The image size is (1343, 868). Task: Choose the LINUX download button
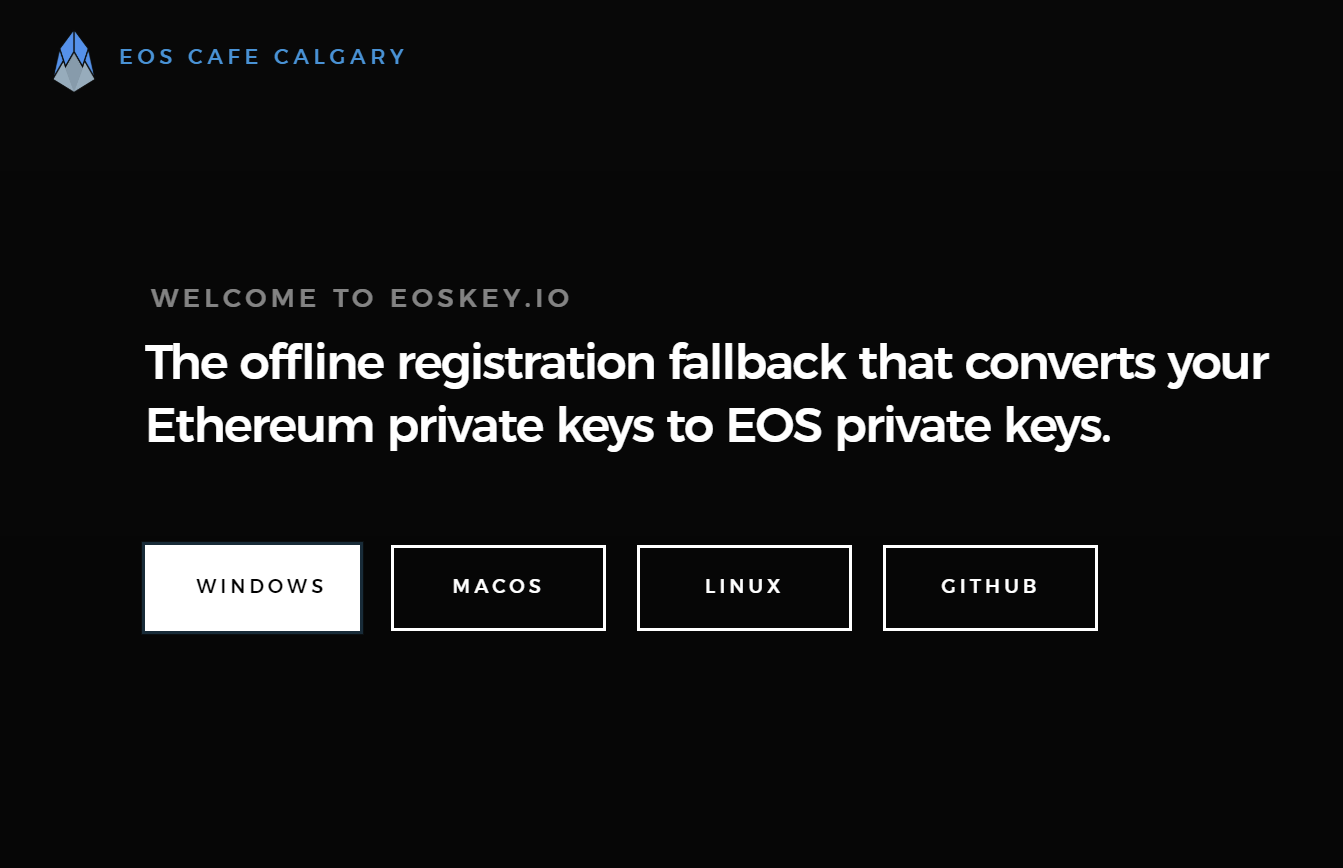tap(744, 588)
